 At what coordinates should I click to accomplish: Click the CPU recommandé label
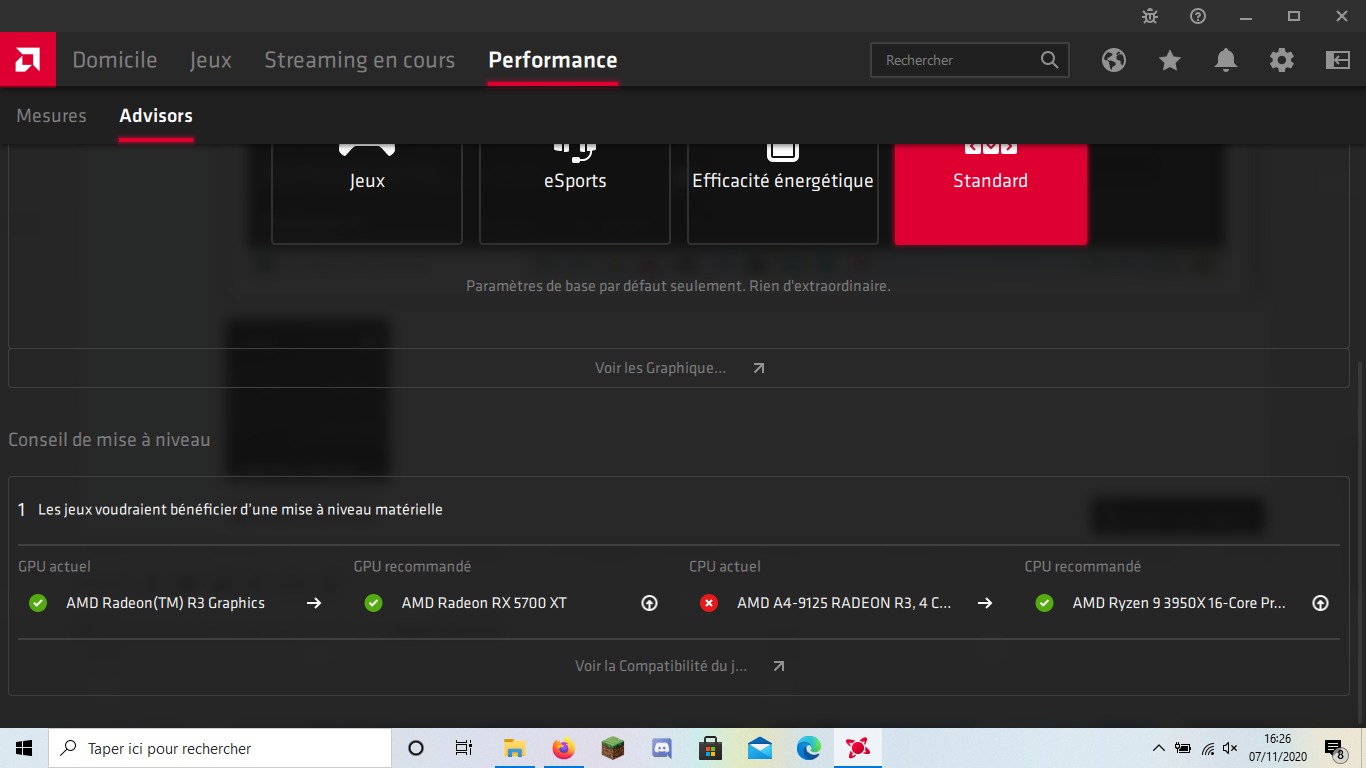click(1083, 567)
